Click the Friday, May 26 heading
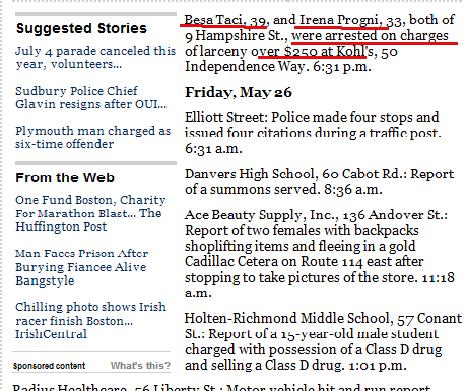466x391 pixels. (x=238, y=92)
